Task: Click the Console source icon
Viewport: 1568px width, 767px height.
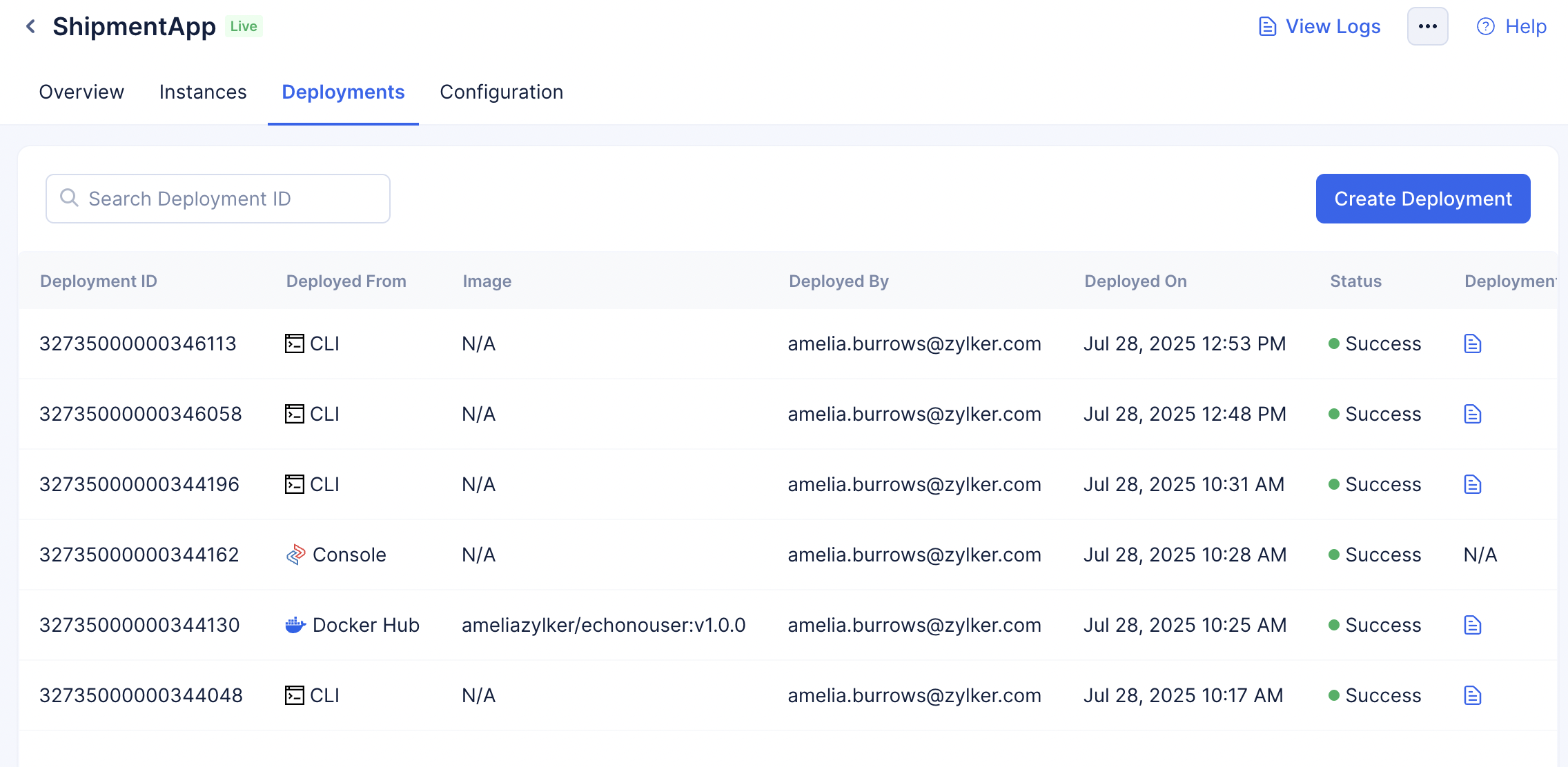Action: (x=295, y=555)
